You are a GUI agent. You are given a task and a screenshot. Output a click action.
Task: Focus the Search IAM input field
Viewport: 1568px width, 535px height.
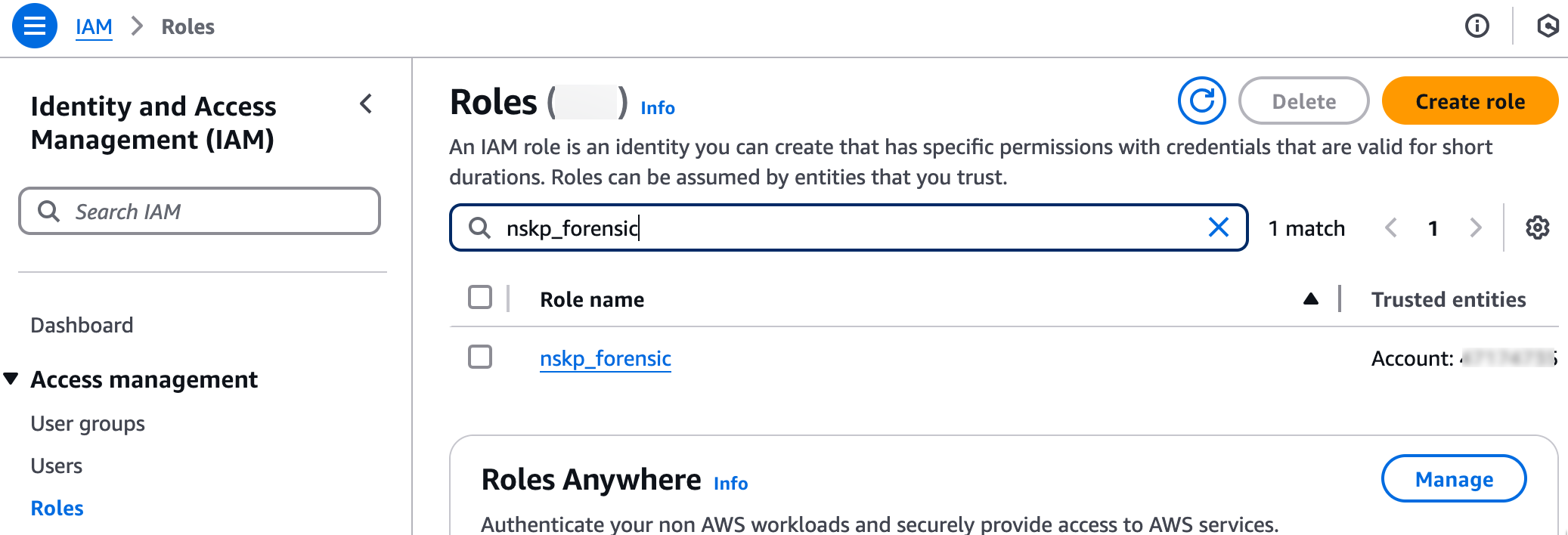200,211
